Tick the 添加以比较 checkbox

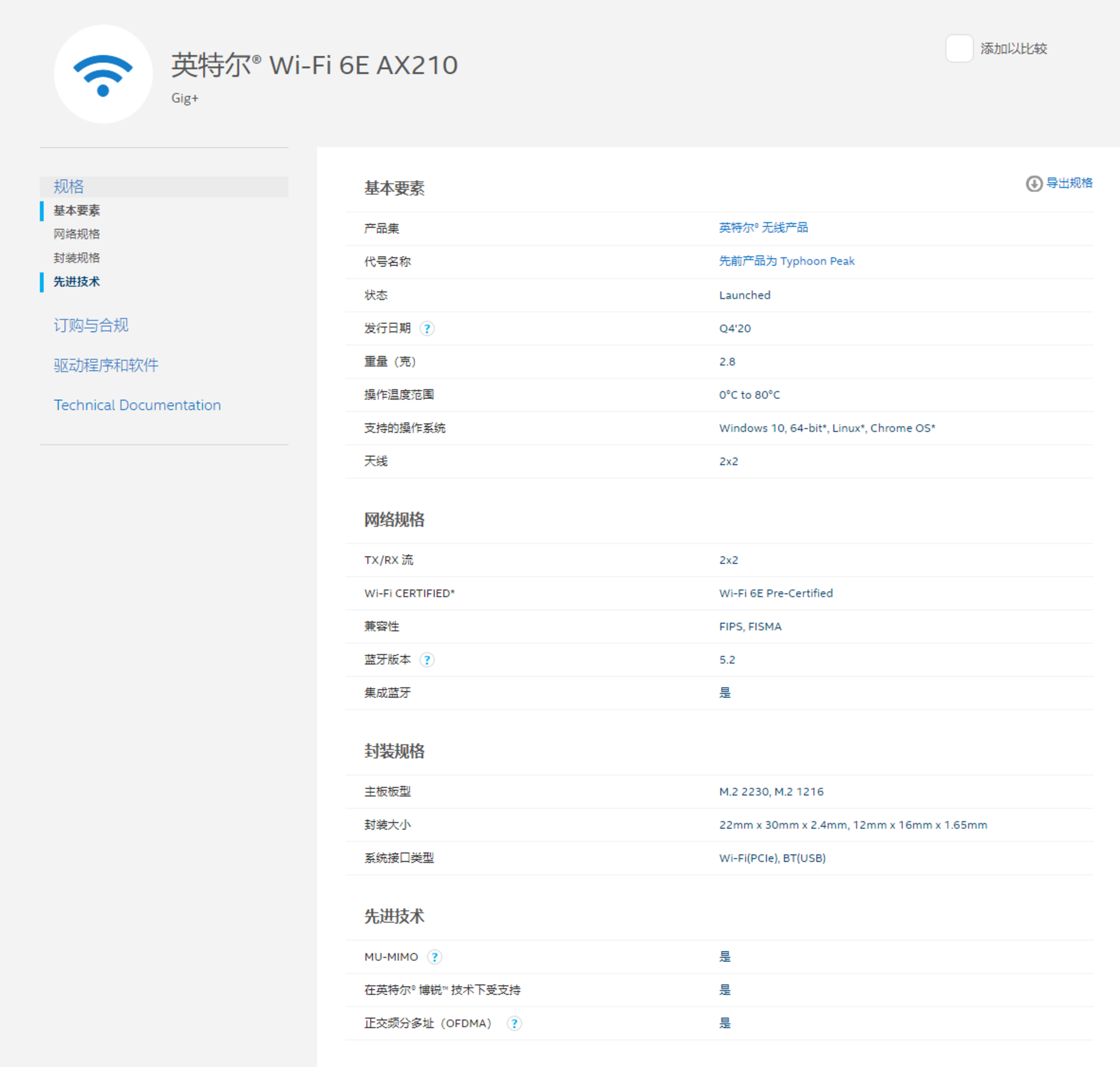pos(959,48)
